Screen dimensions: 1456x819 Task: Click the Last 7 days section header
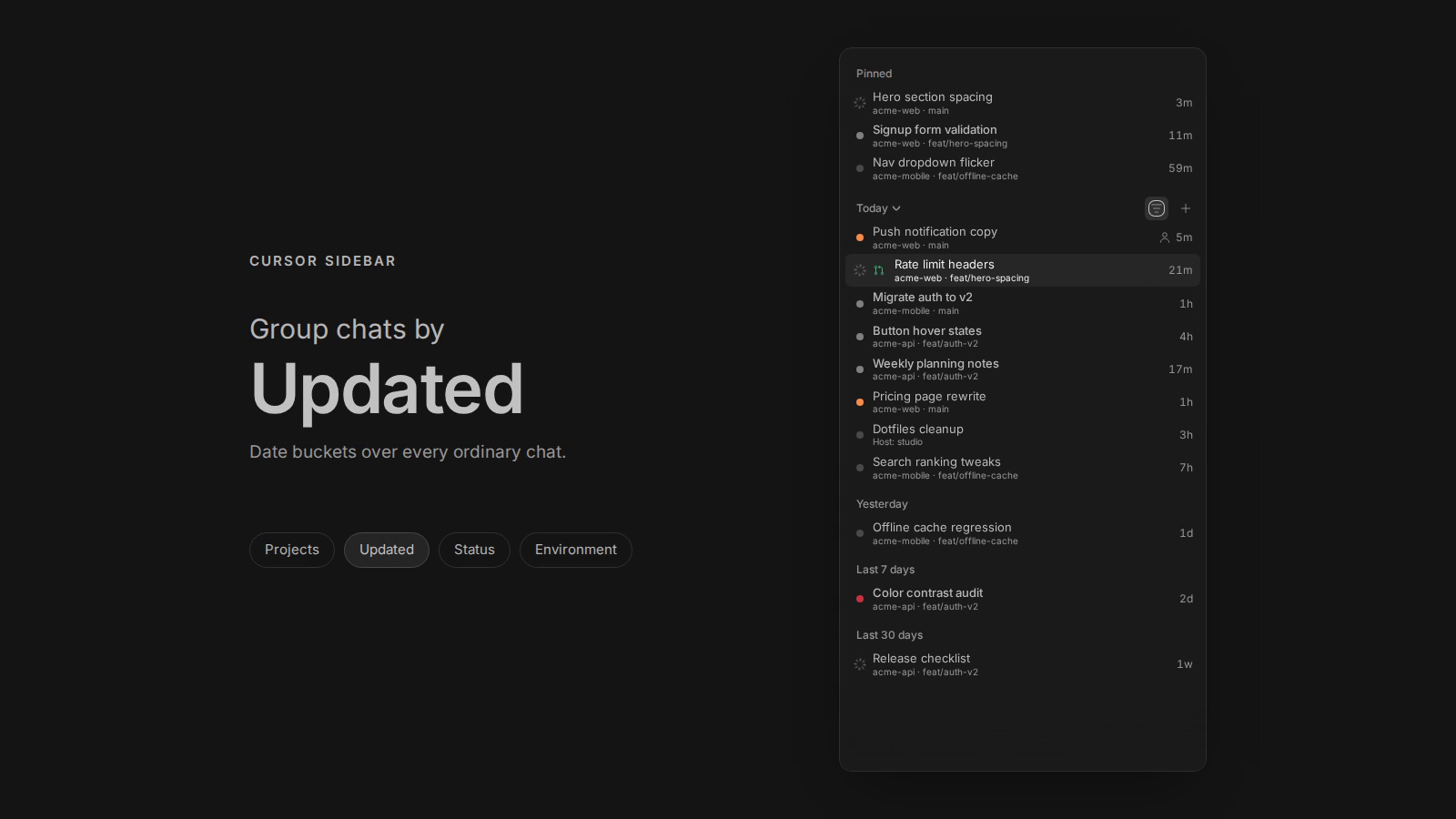pos(885,570)
